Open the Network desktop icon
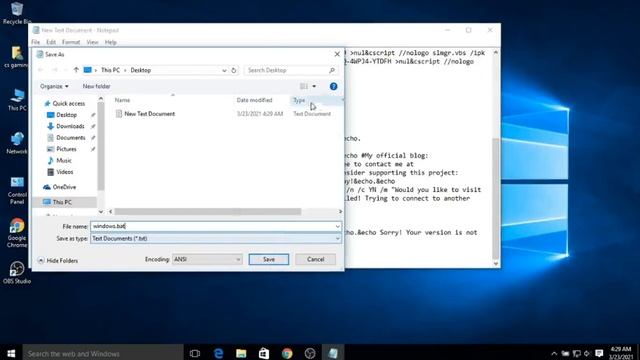The image size is (640, 360). pyautogui.click(x=17, y=143)
